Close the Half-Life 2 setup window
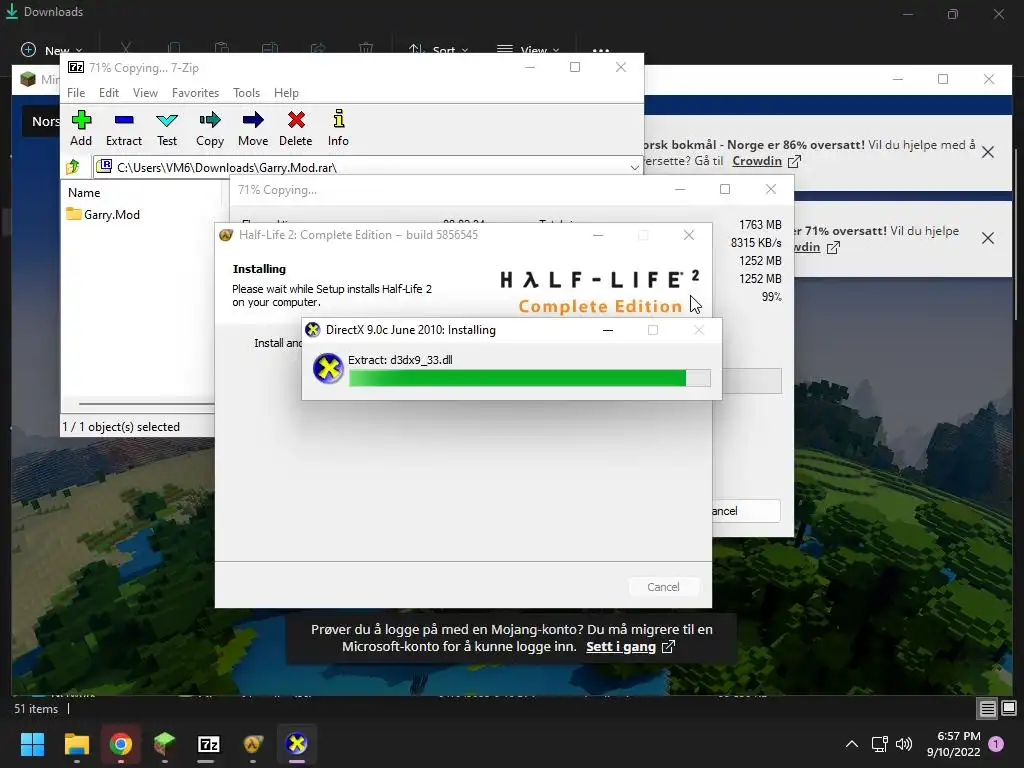 [x=688, y=235]
